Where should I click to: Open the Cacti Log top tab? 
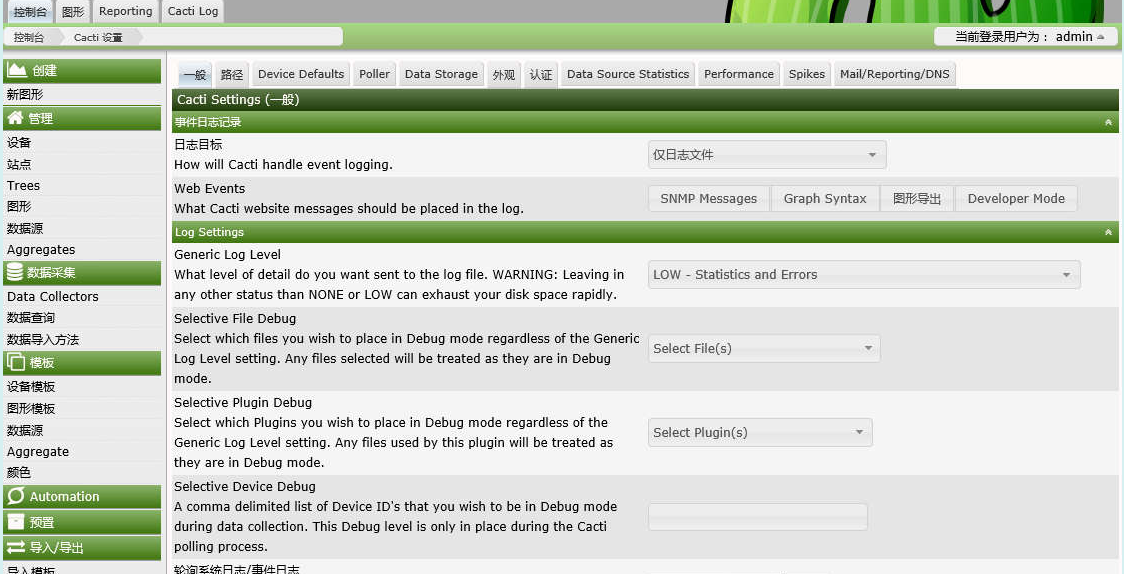(193, 11)
